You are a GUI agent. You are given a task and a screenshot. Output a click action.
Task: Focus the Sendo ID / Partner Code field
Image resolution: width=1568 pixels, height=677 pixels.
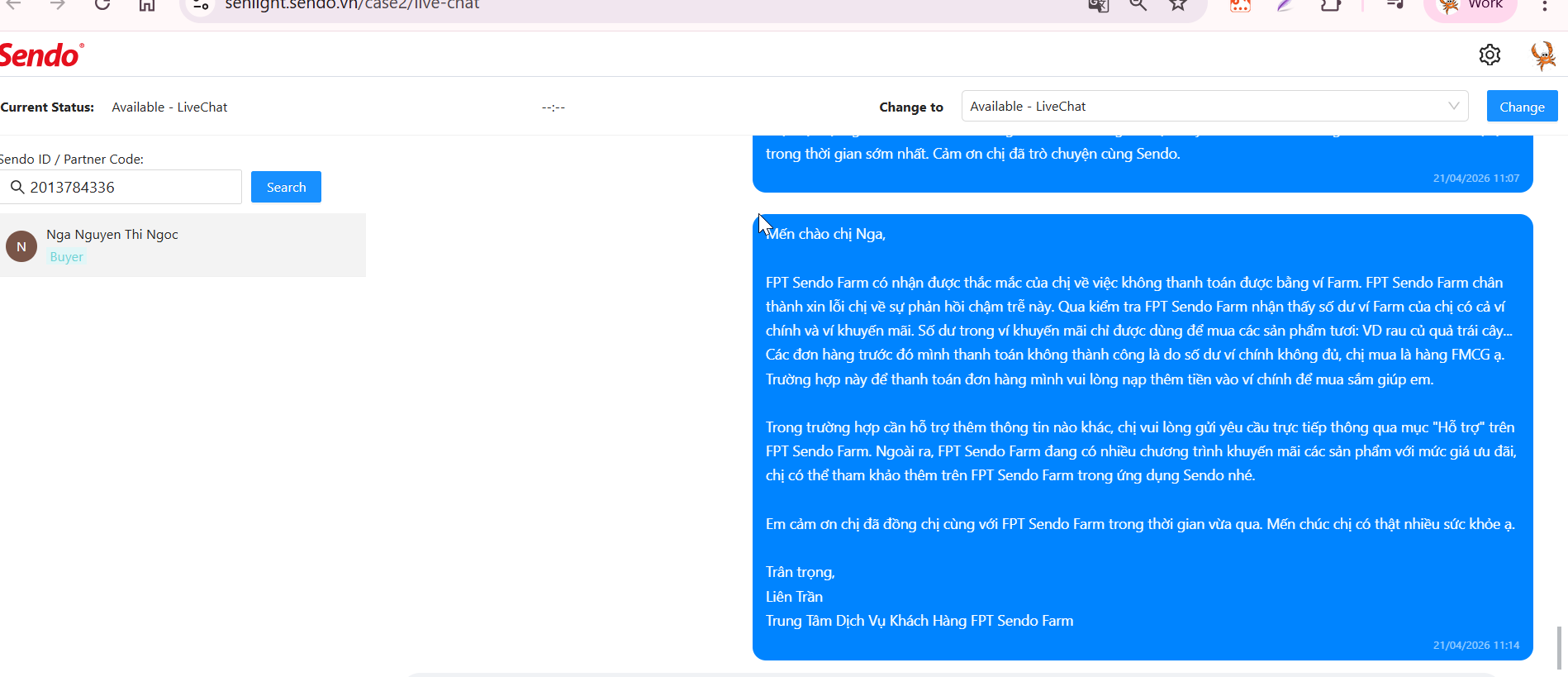pyautogui.click(x=121, y=187)
